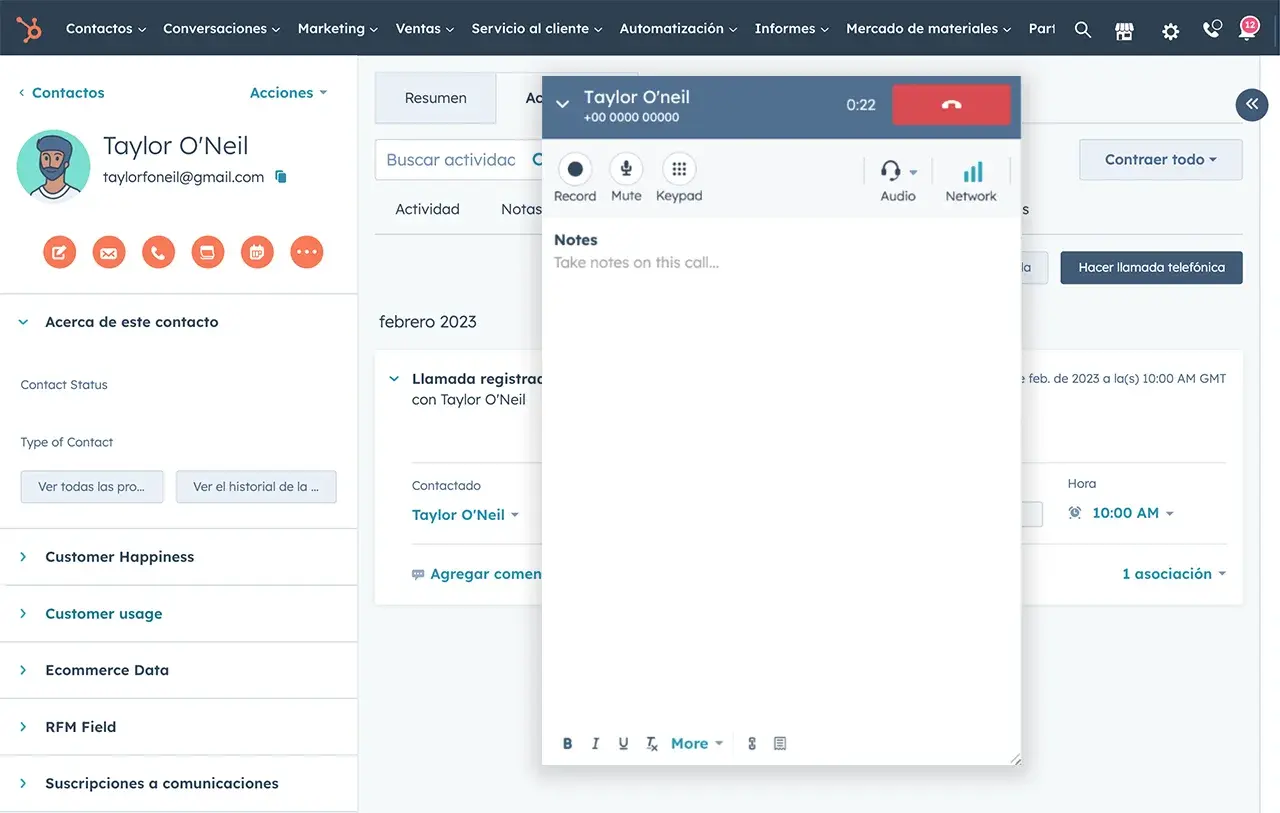The width and height of the screenshot is (1280, 813).
Task: Open the 1 asociación dropdown
Action: pyautogui.click(x=1174, y=574)
